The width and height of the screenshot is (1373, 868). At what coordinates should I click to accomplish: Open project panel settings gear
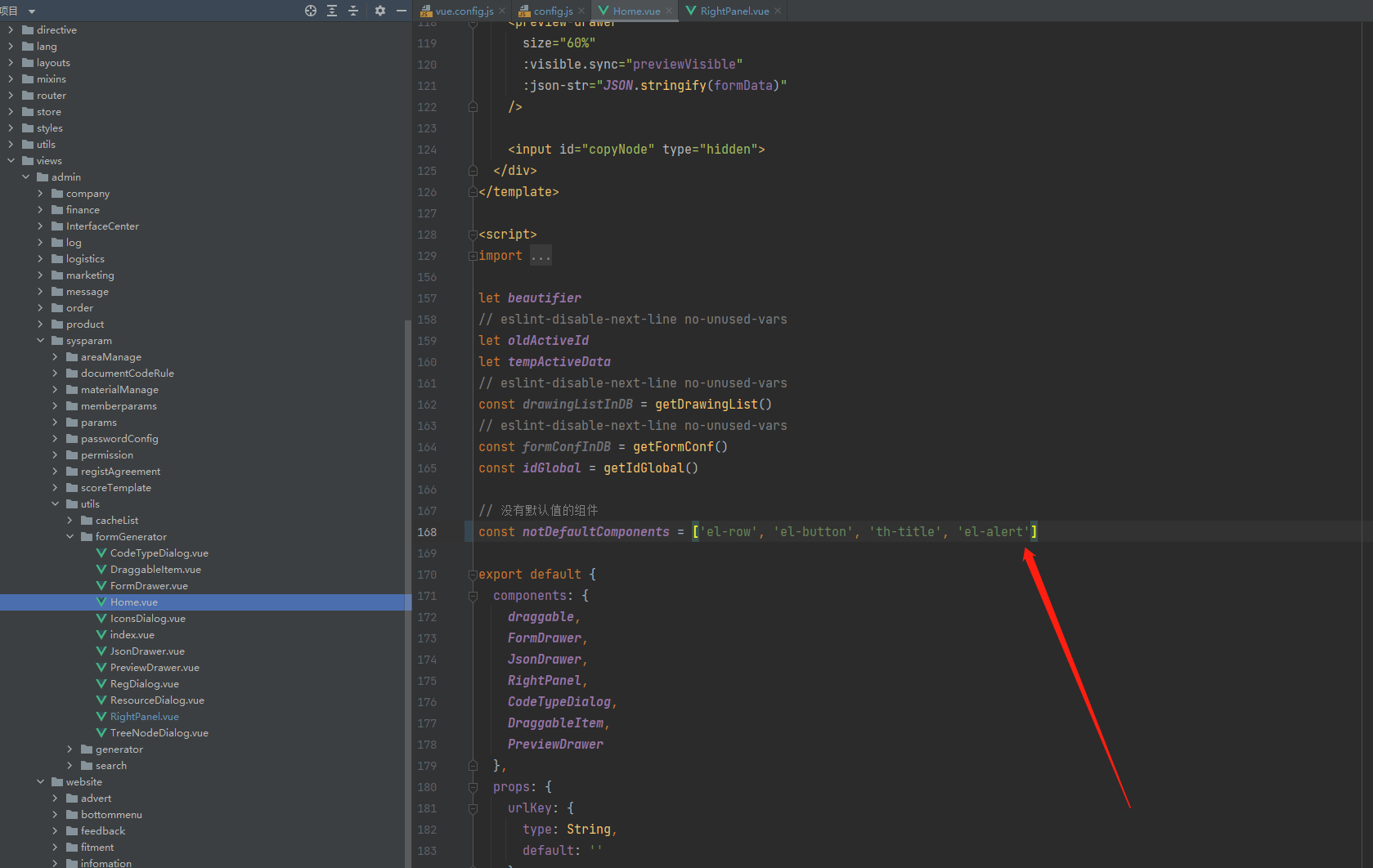click(380, 11)
